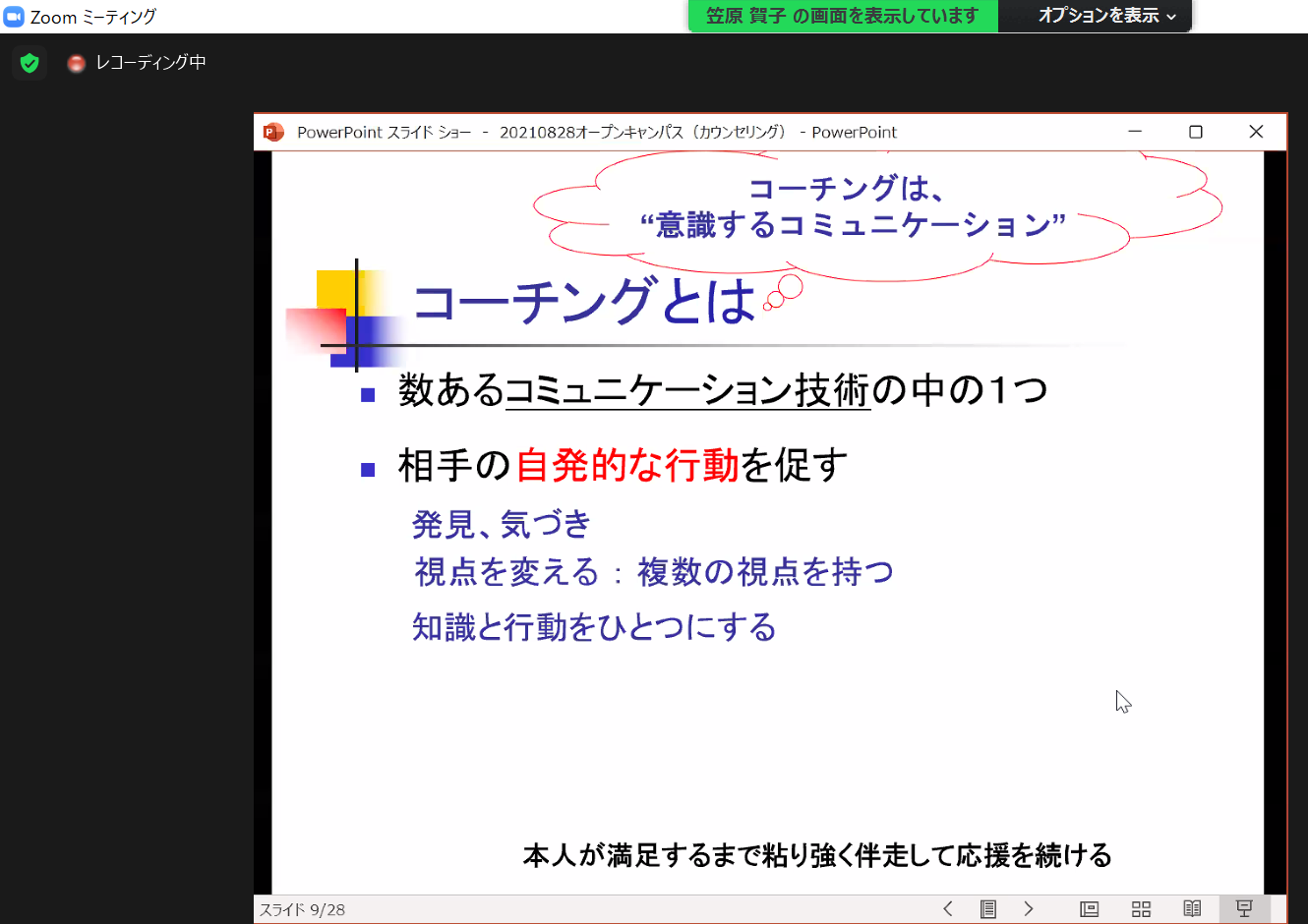Go to previous slide with left arrow

coord(948,909)
